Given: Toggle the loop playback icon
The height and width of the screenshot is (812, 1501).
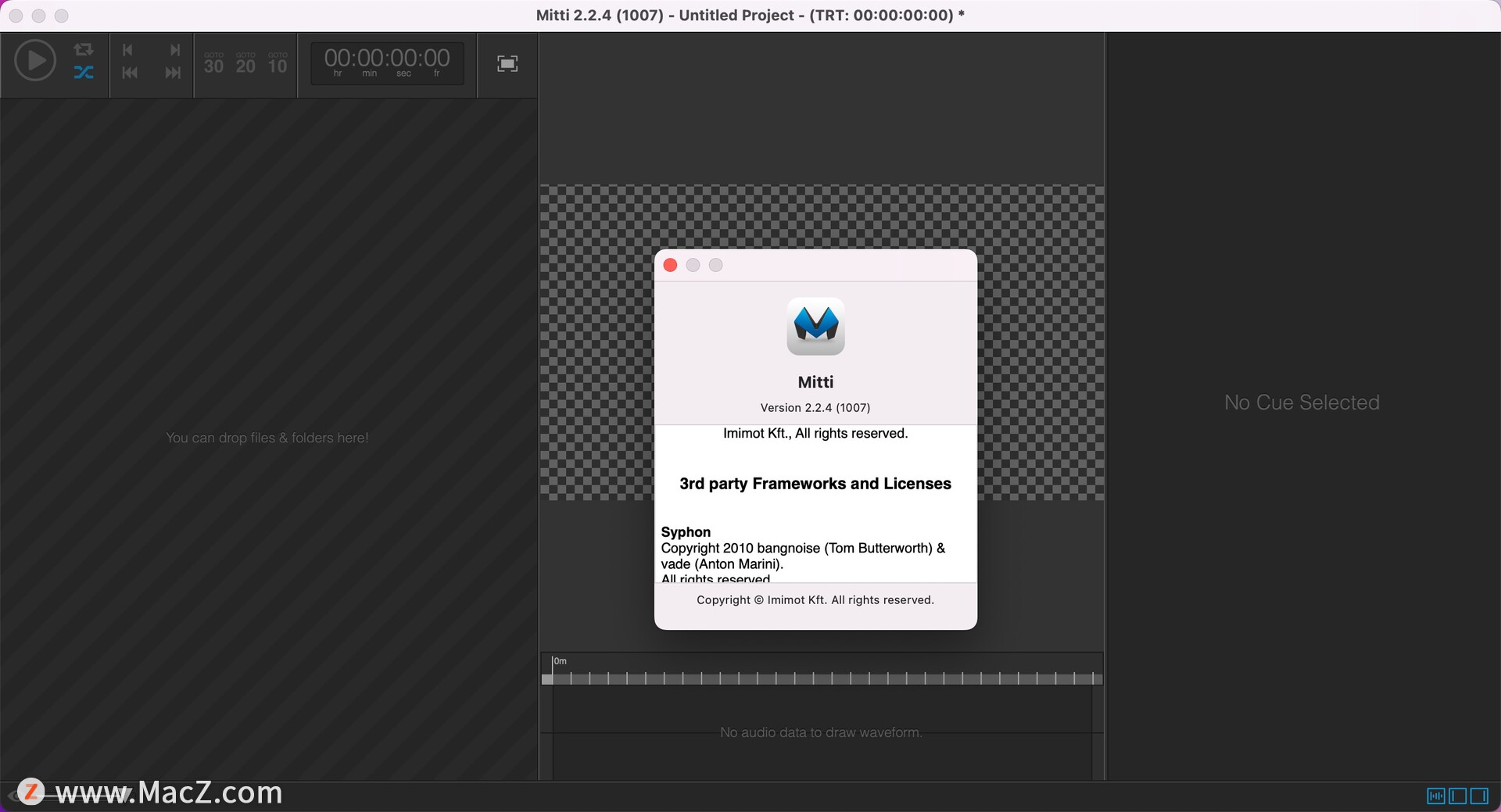Looking at the screenshot, I should pos(83,50).
